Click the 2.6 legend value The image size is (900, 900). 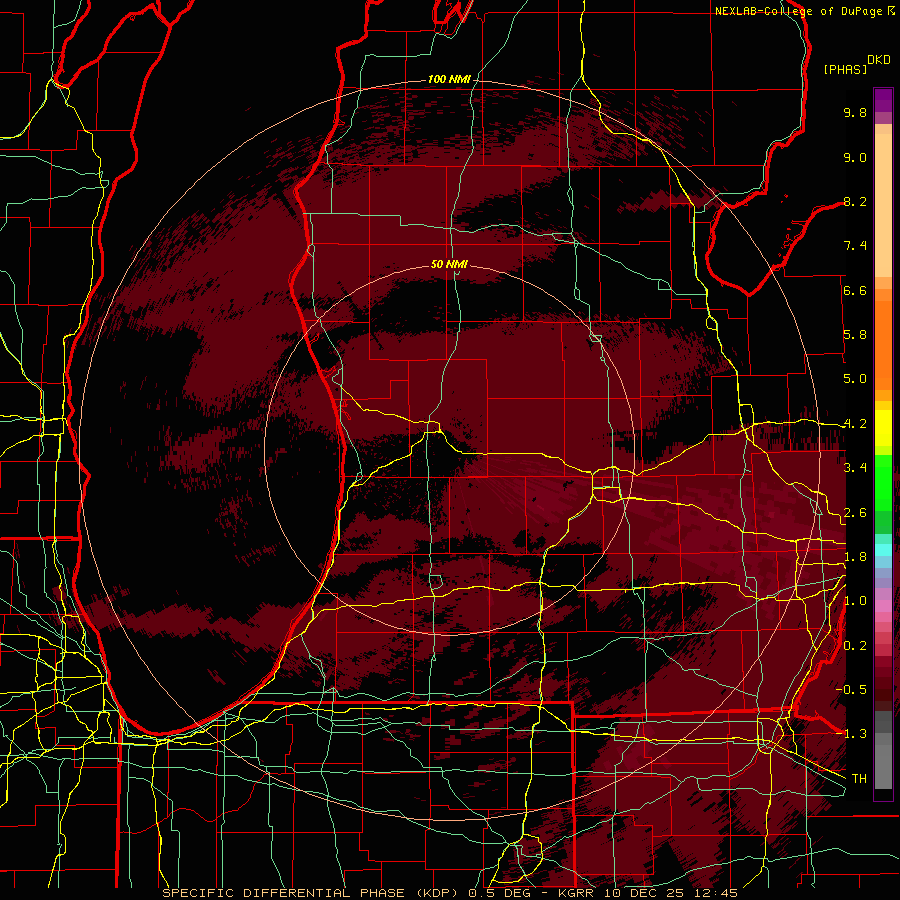click(855, 513)
